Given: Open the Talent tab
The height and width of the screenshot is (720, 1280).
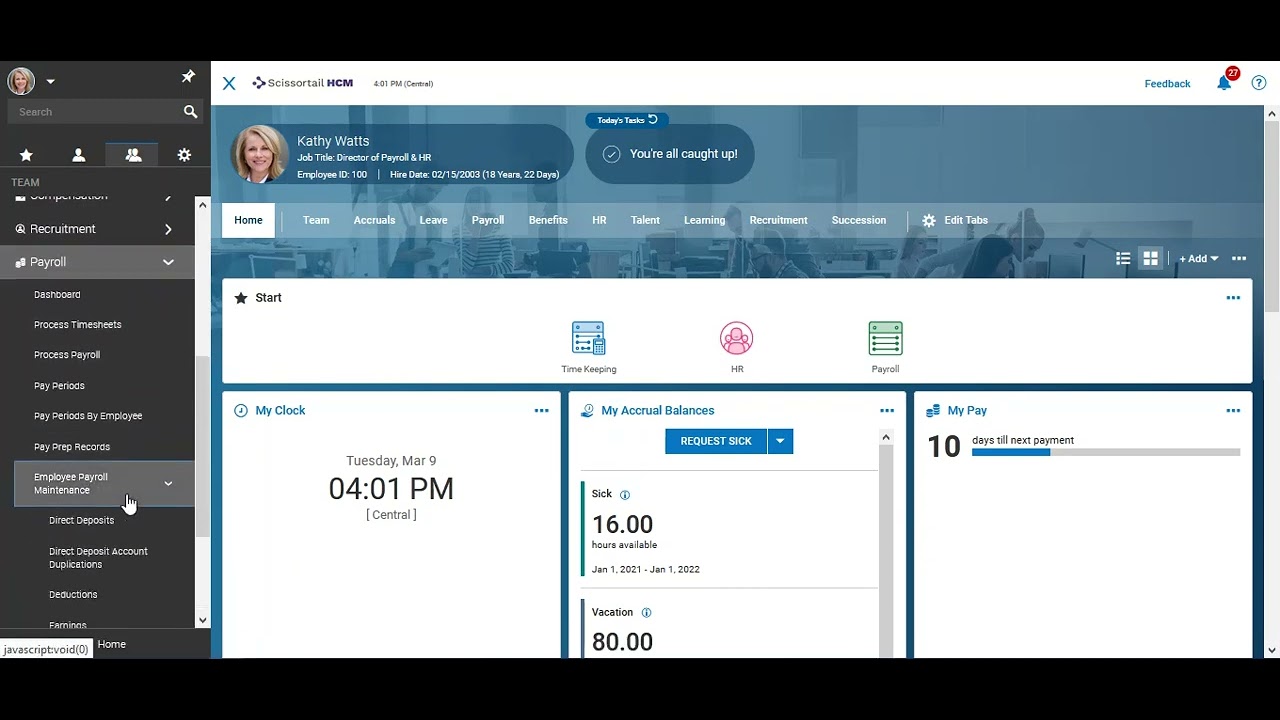Looking at the screenshot, I should point(645,220).
